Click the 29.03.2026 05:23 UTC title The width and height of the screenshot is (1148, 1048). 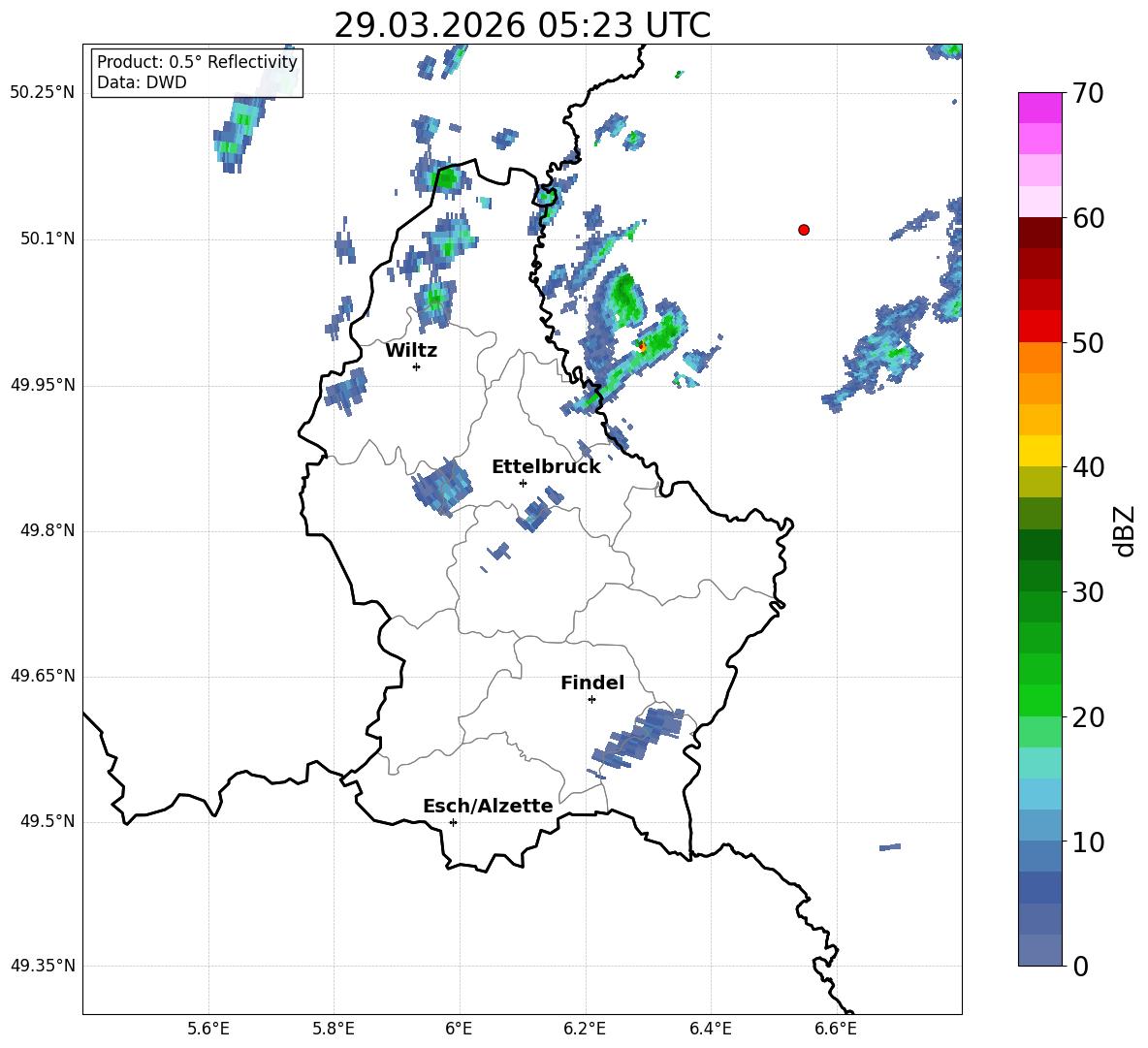(522, 25)
